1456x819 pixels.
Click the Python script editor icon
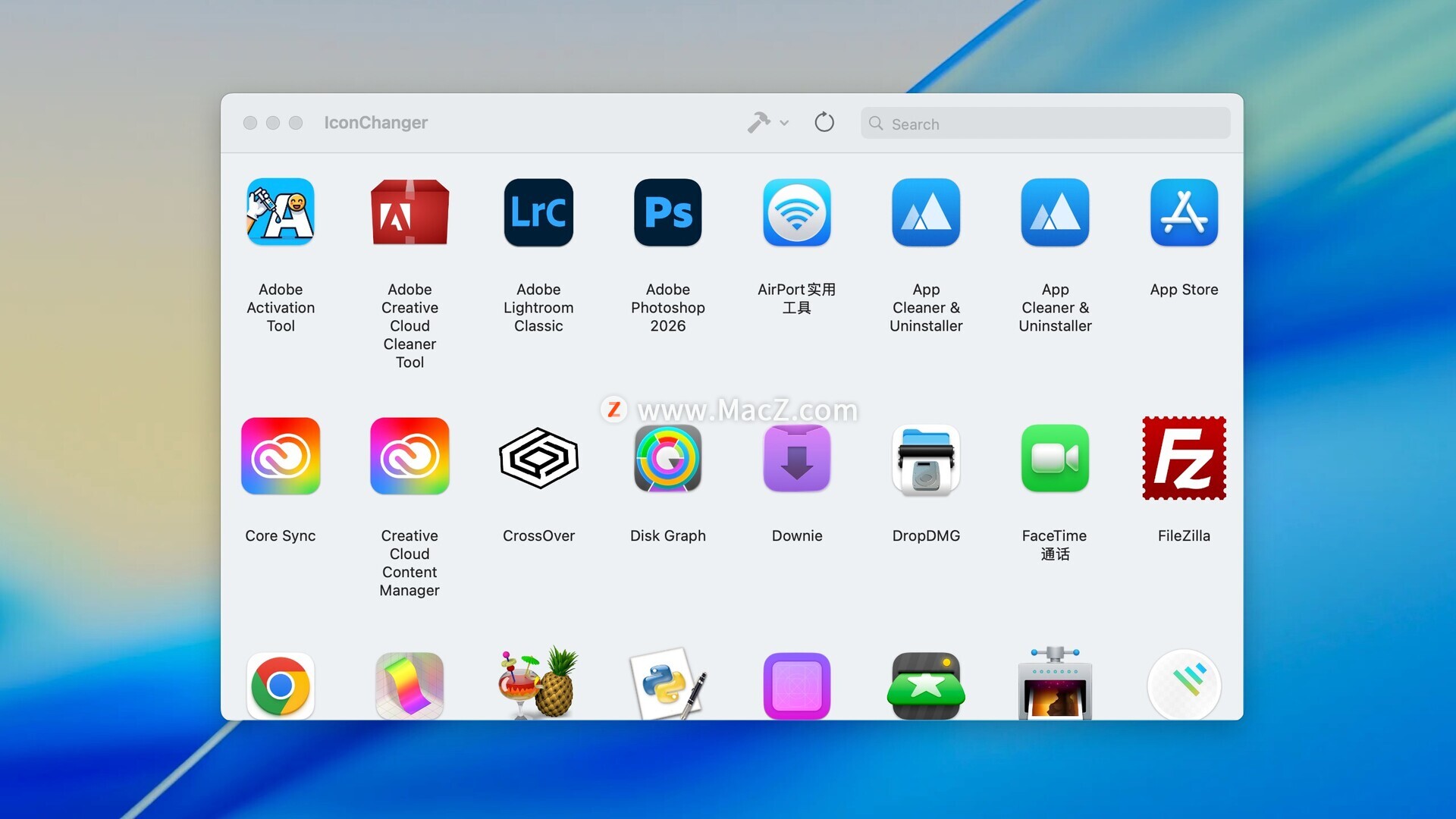(667, 684)
